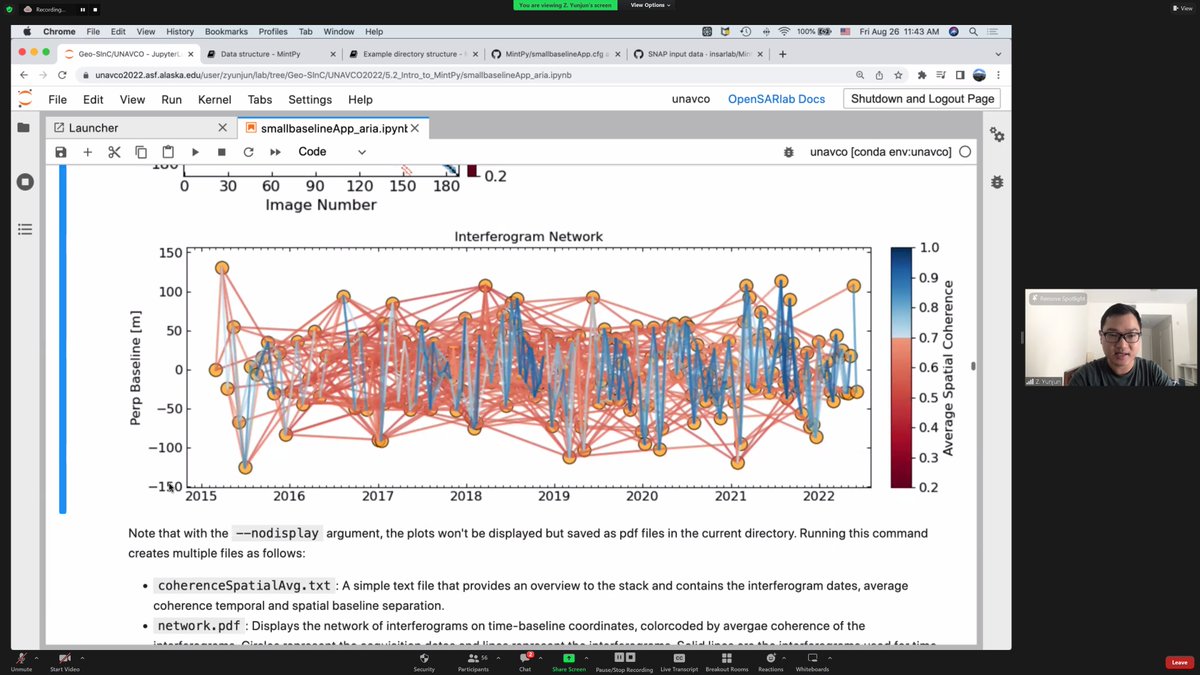1200x675 pixels.
Task: Click Pause/Stop Recording in Zoom toolbar
Action: (624, 662)
